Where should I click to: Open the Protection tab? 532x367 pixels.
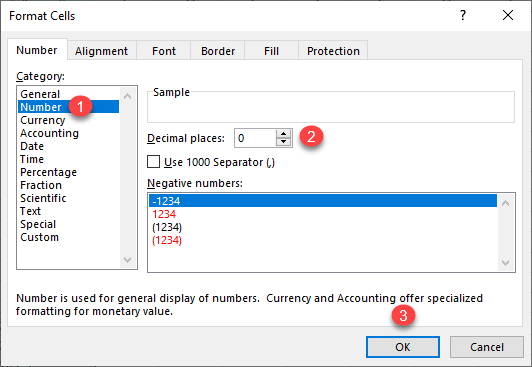click(x=333, y=51)
